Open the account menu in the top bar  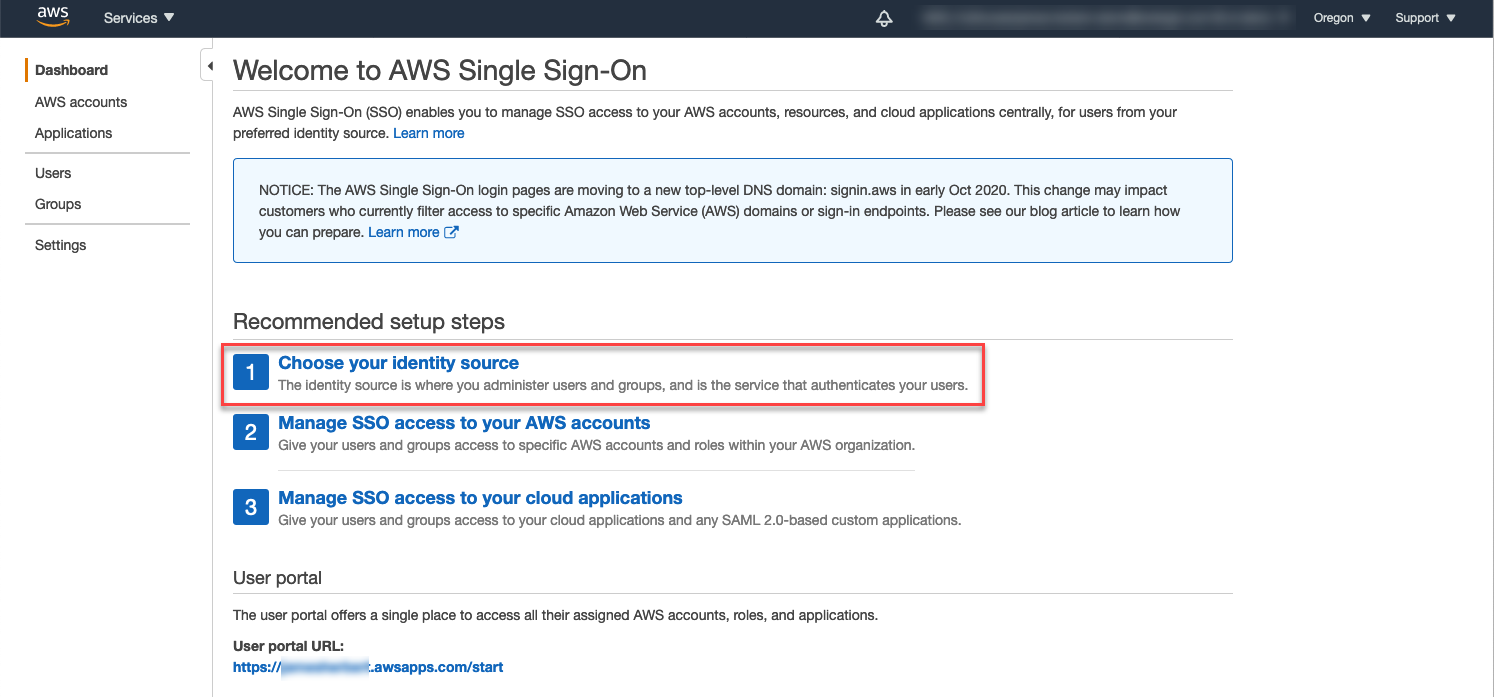coord(1105,17)
